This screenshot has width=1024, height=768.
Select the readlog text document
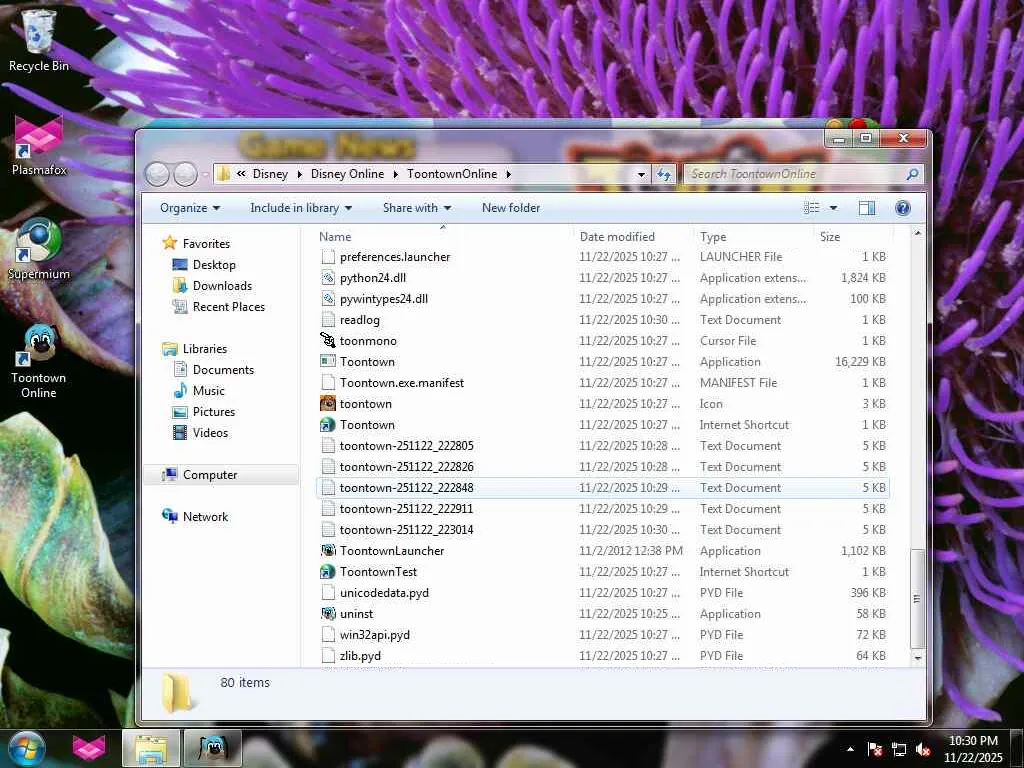click(602, 319)
